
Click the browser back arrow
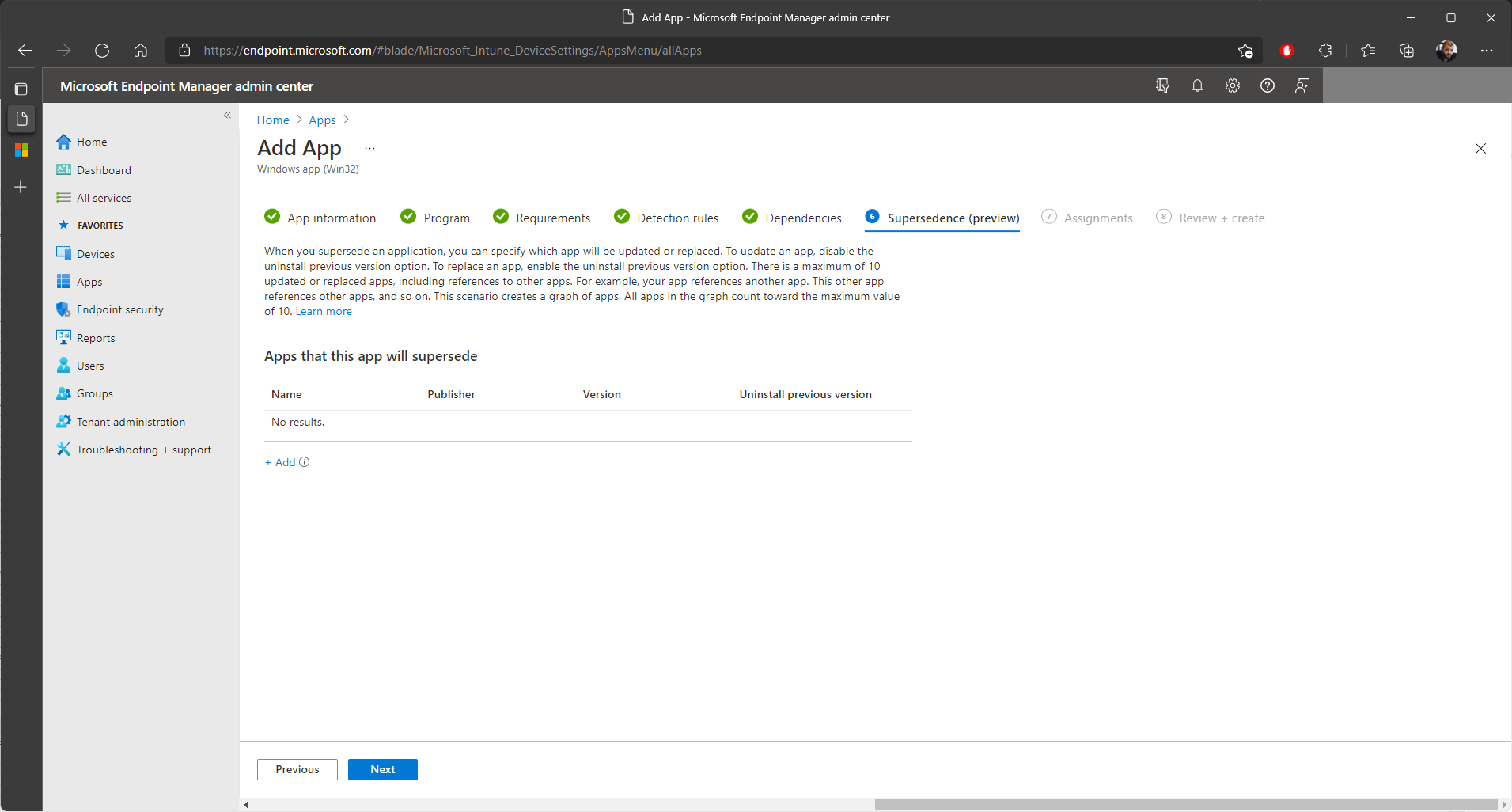pyautogui.click(x=25, y=51)
